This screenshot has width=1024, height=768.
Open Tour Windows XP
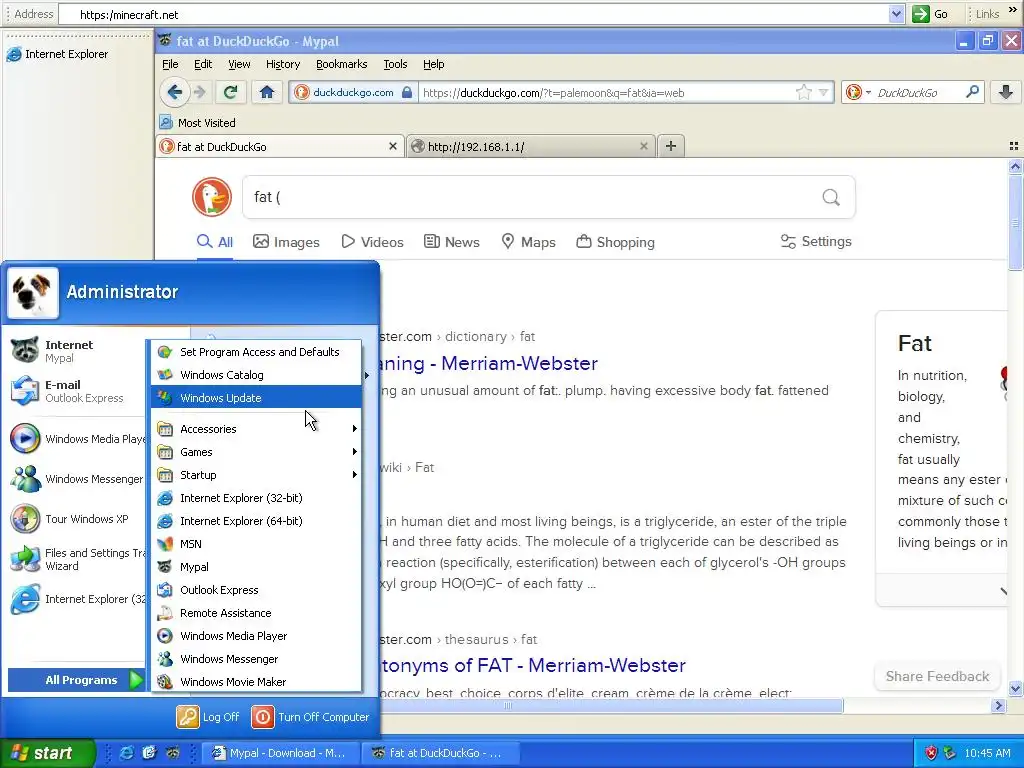(75, 519)
